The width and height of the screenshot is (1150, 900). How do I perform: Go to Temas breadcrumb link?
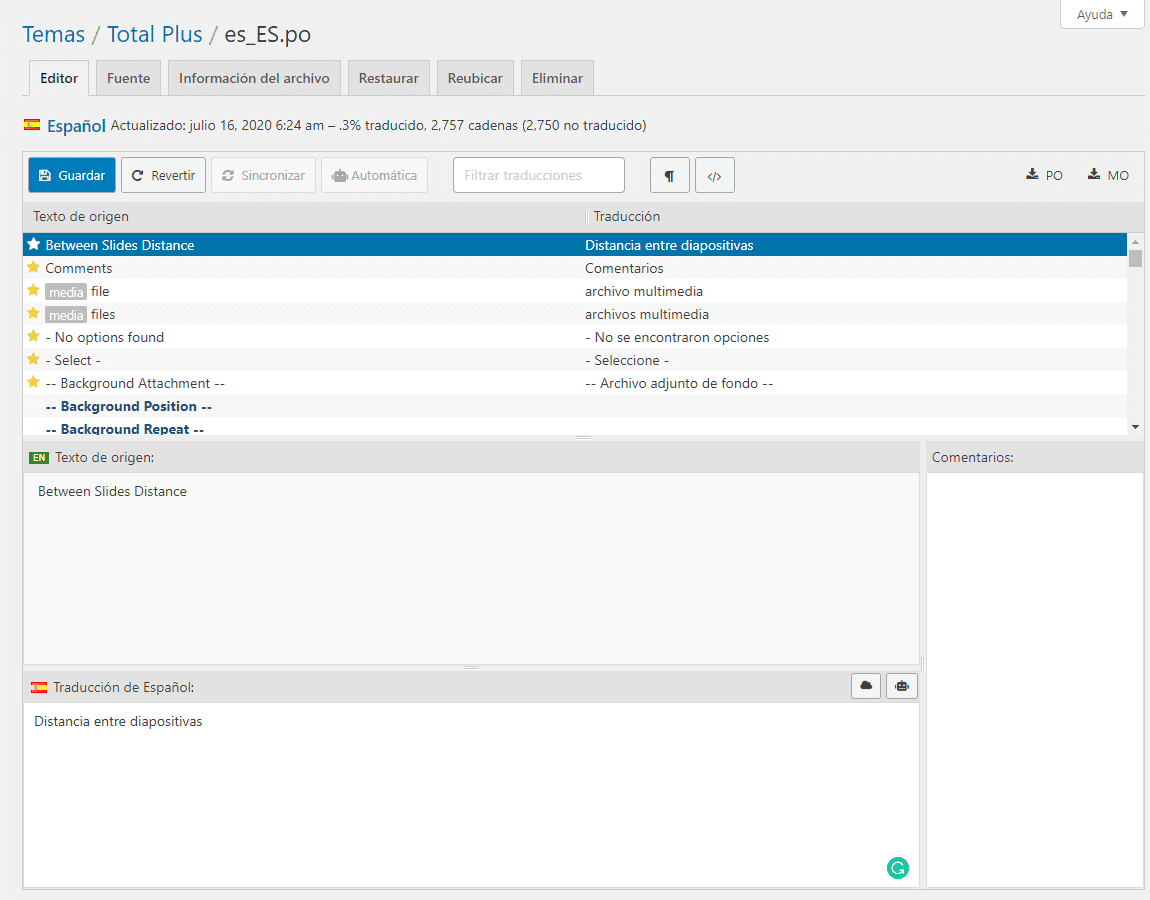pos(54,34)
